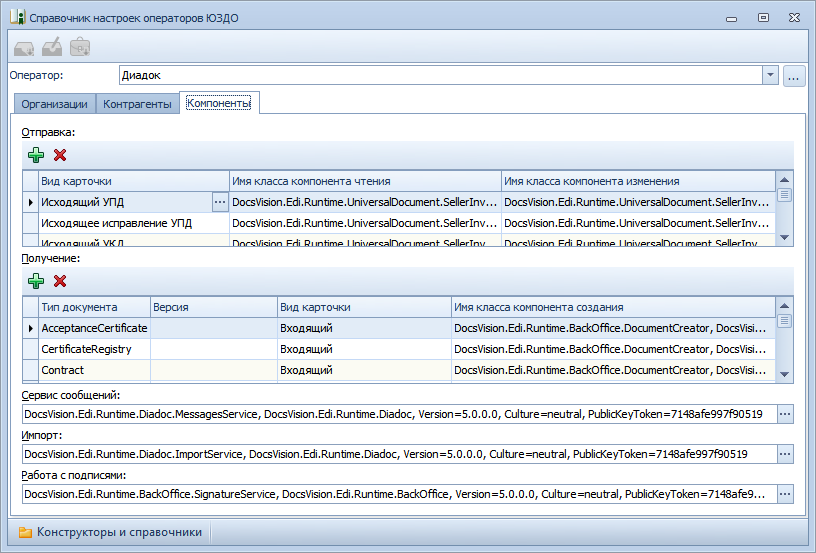Image resolution: width=816 pixels, height=553 pixels.
Task: Select the Компоненты tab
Action: 219,102
